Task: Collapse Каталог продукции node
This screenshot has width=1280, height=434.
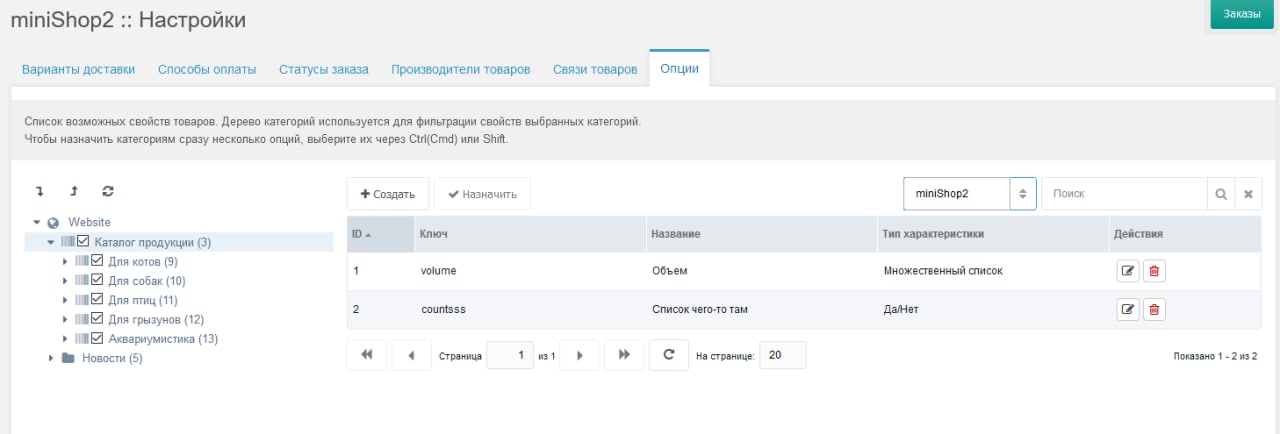Action: coord(51,242)
